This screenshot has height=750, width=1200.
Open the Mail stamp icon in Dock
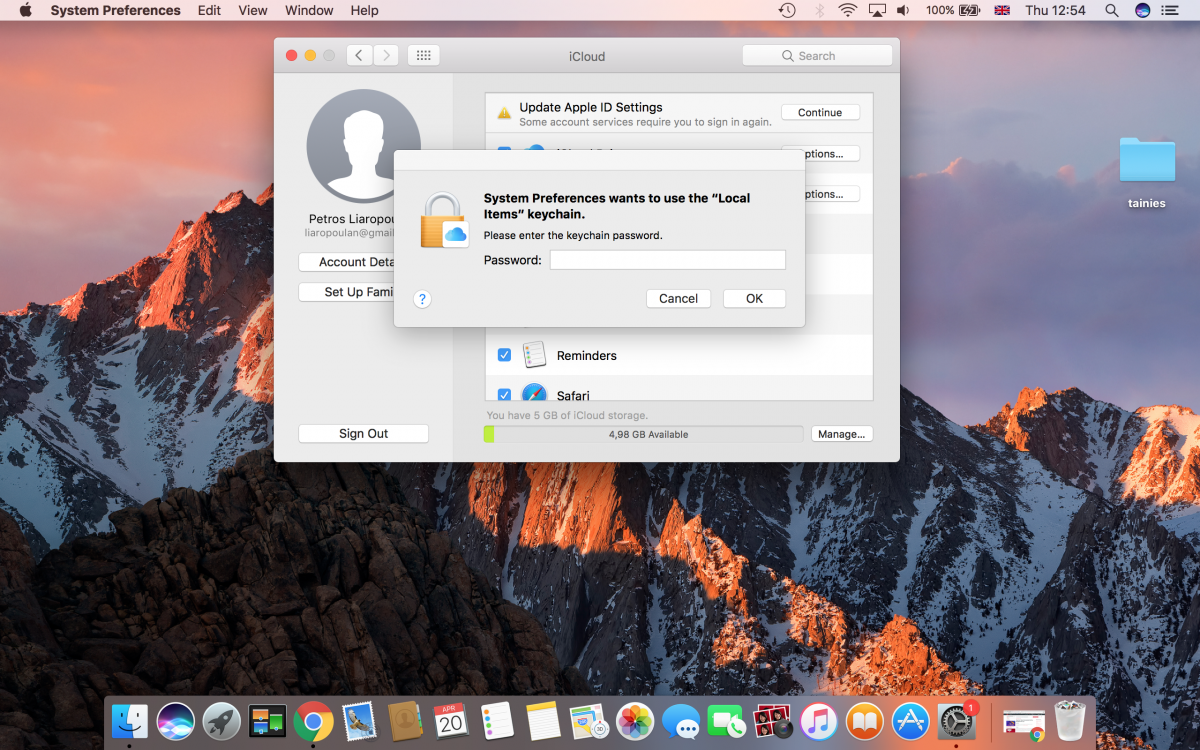(359, 721)
